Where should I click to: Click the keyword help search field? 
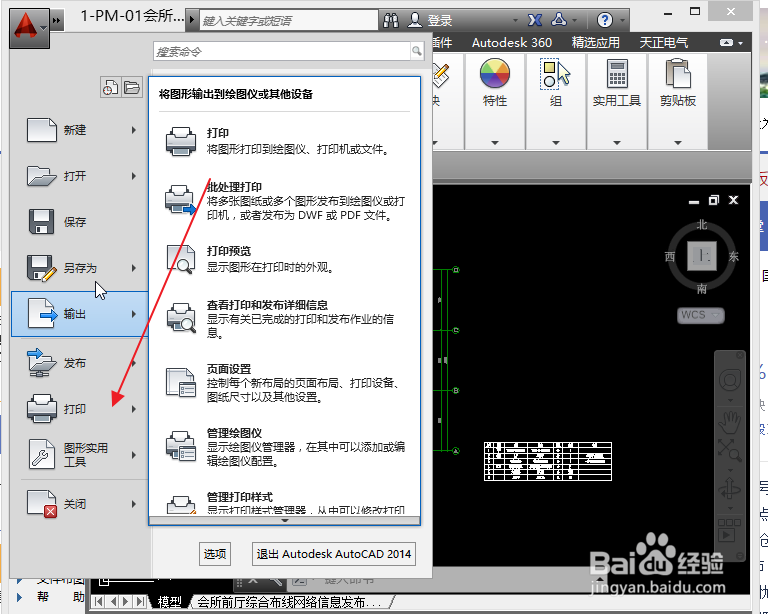pos(288,21)
